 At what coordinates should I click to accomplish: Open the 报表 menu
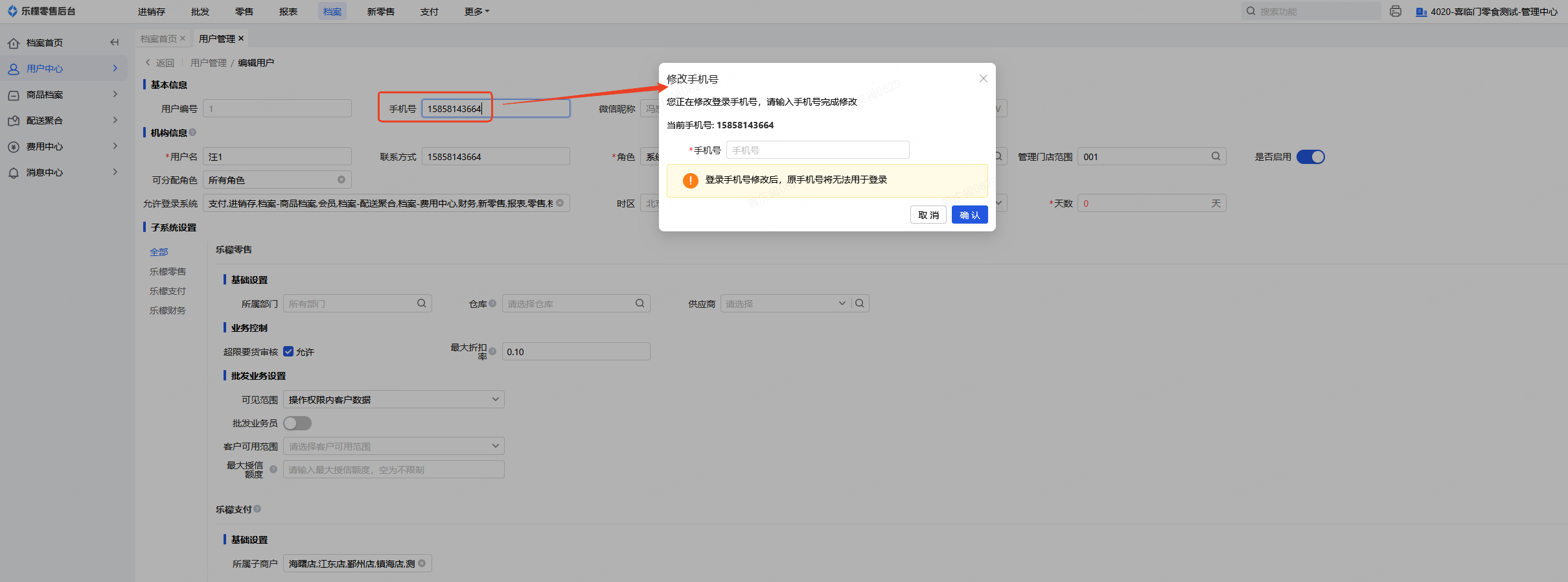pyautogui.click(x=288, y=12)
